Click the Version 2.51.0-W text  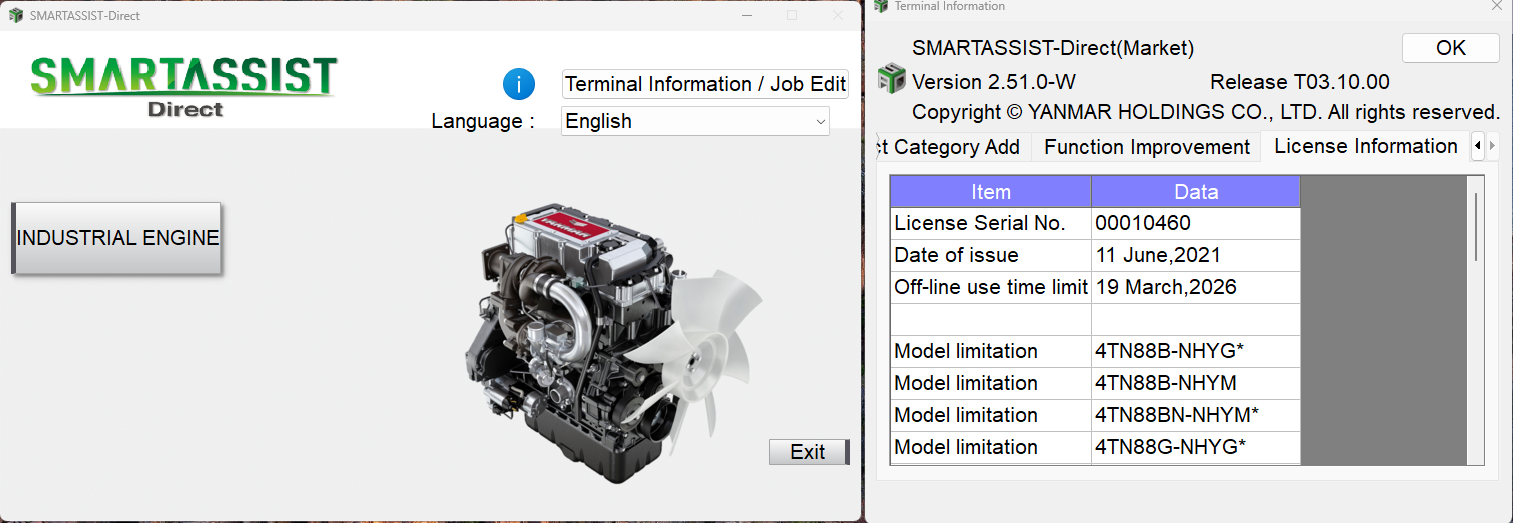point(994,82)
